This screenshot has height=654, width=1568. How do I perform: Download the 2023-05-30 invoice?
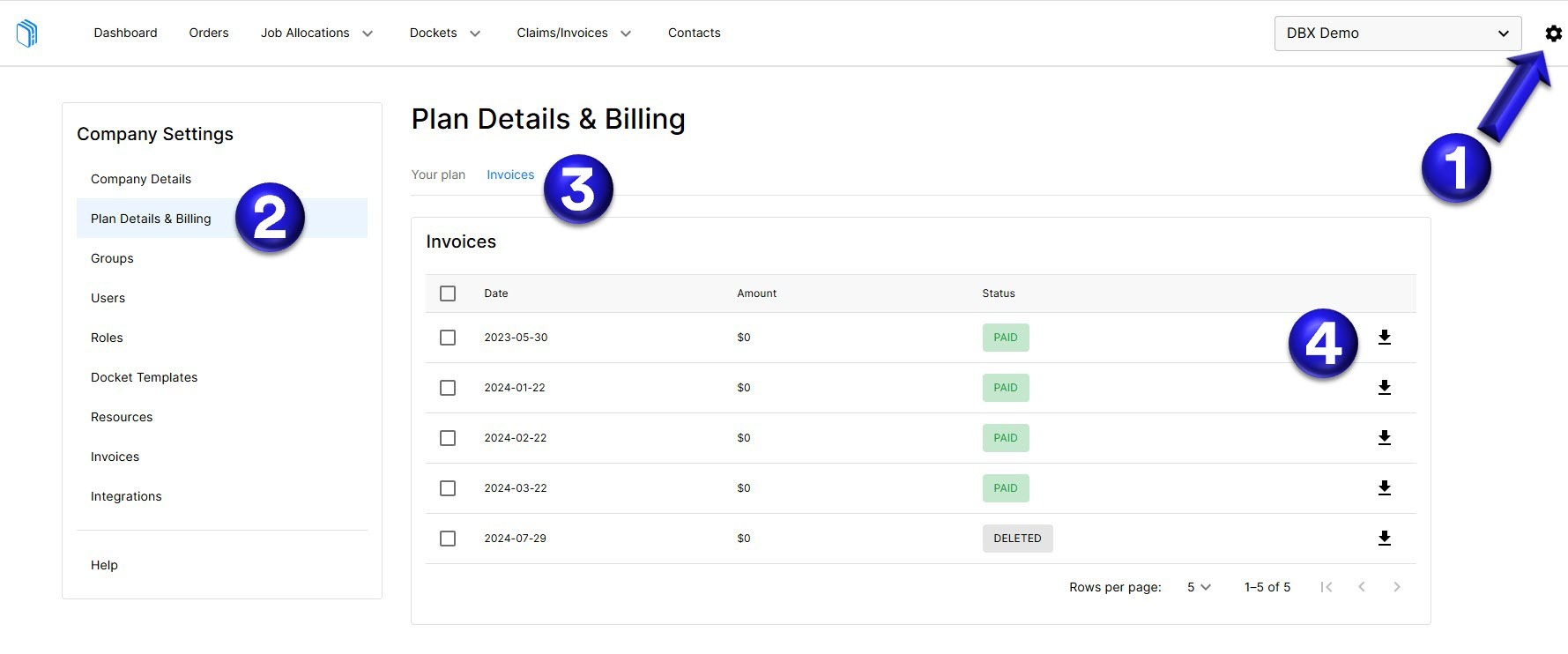(1384, 338)
